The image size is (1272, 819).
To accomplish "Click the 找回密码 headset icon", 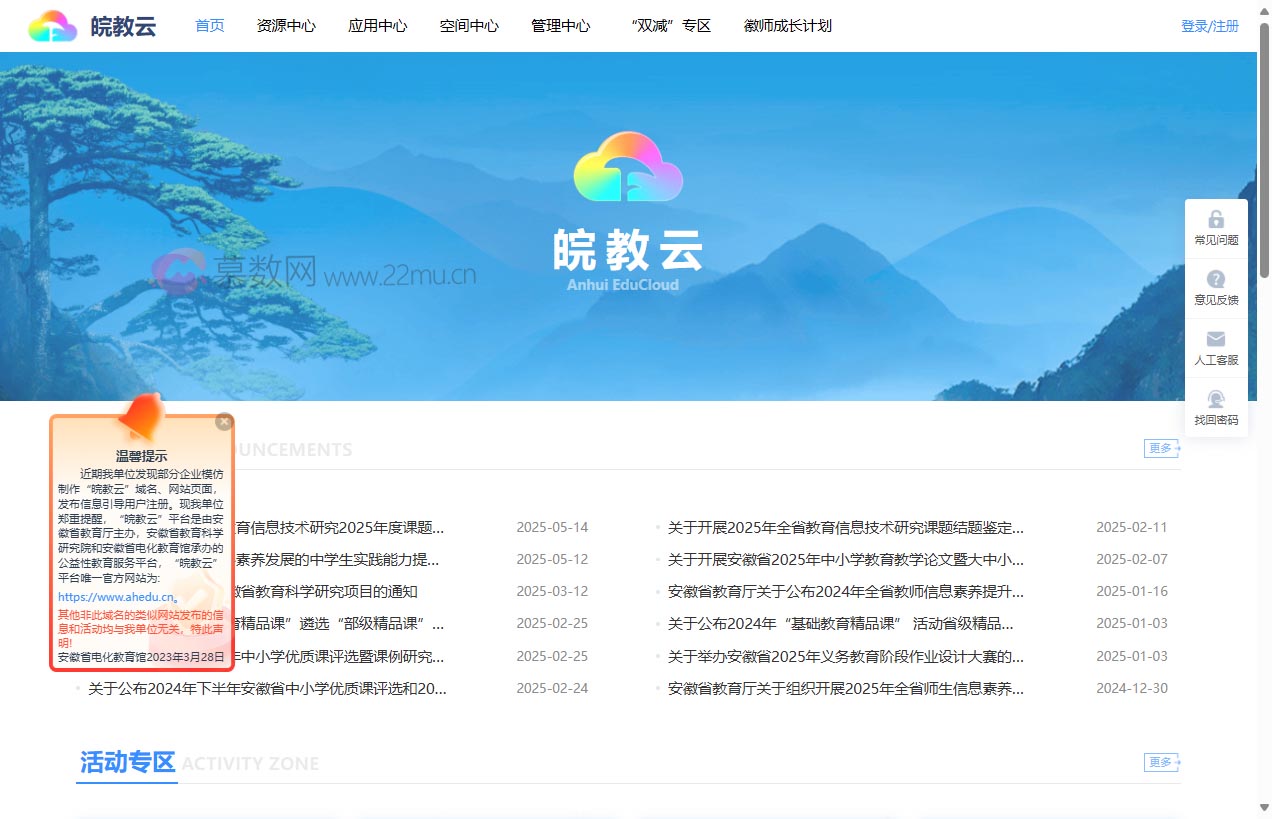I will click(1216, 399).
